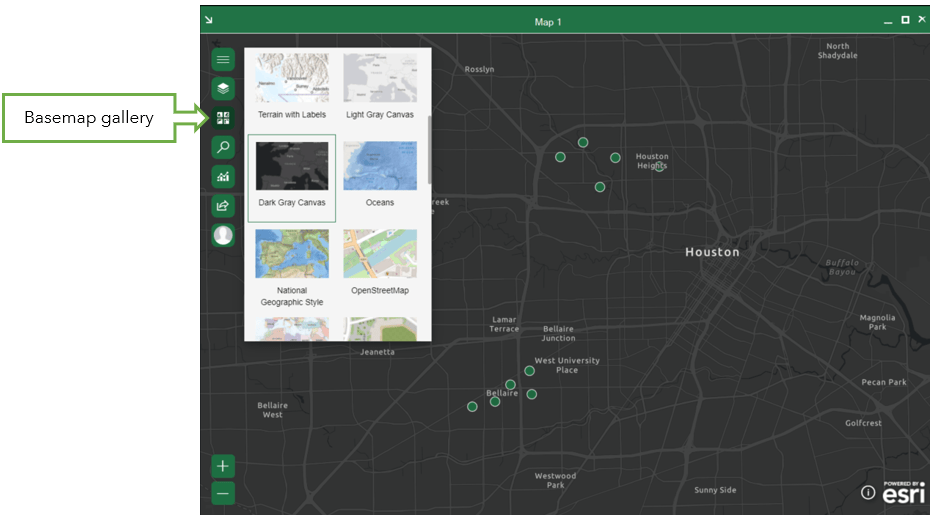Screen dimensions: 935x519
Task: Click the 'Terrain with Labels' caption
Action: point(292,115)
